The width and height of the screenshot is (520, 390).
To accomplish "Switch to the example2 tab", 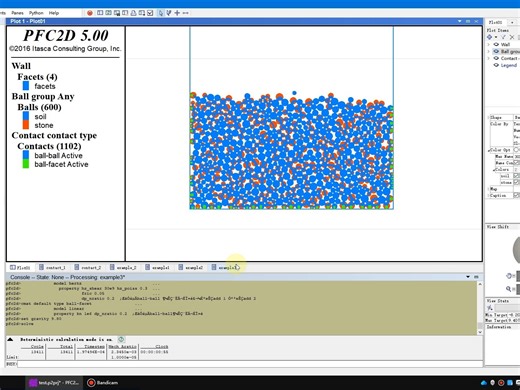I will tap(191, 267).
